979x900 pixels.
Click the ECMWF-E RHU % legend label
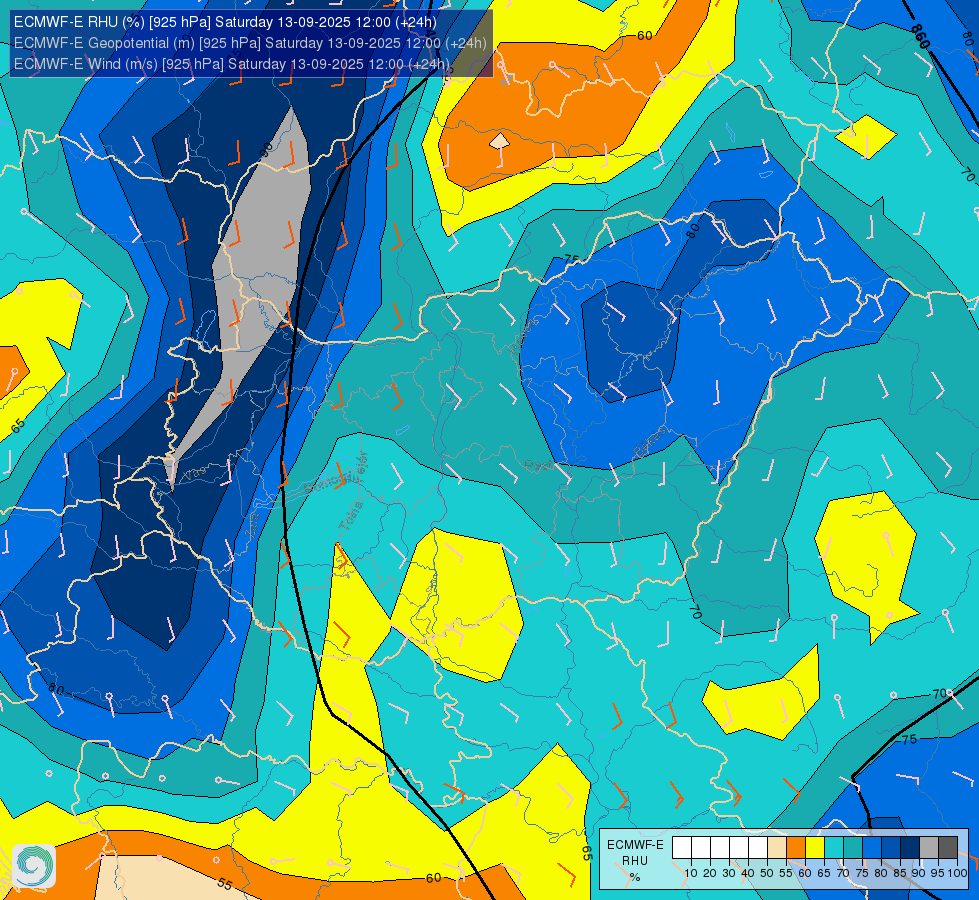click(x=635, y=861)
